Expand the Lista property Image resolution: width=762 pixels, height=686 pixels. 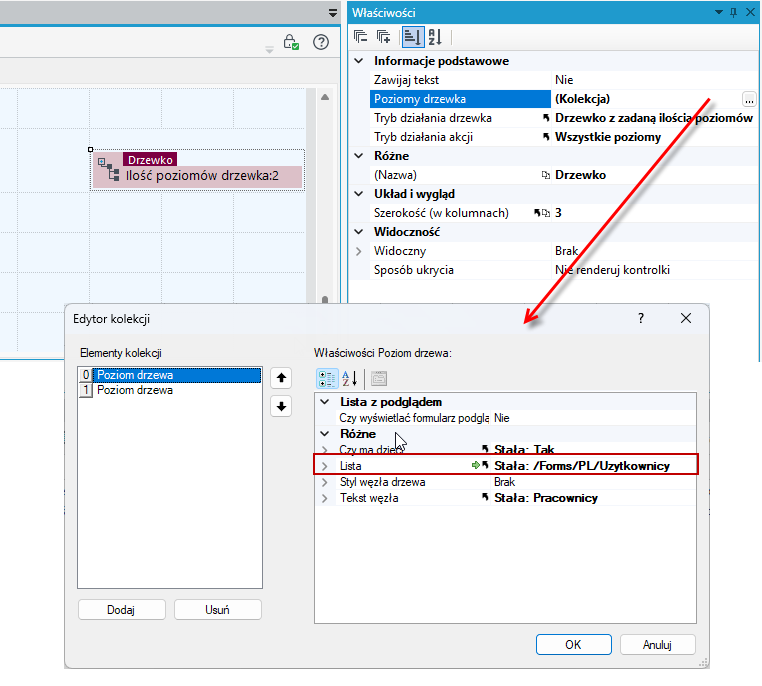click(x=325, y=466)
